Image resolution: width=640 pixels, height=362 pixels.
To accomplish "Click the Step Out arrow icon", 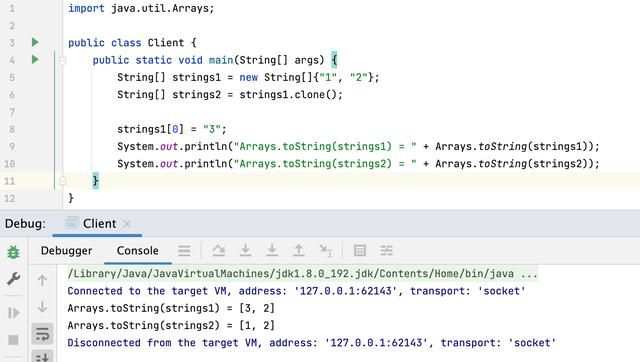I will coord(298,250).
